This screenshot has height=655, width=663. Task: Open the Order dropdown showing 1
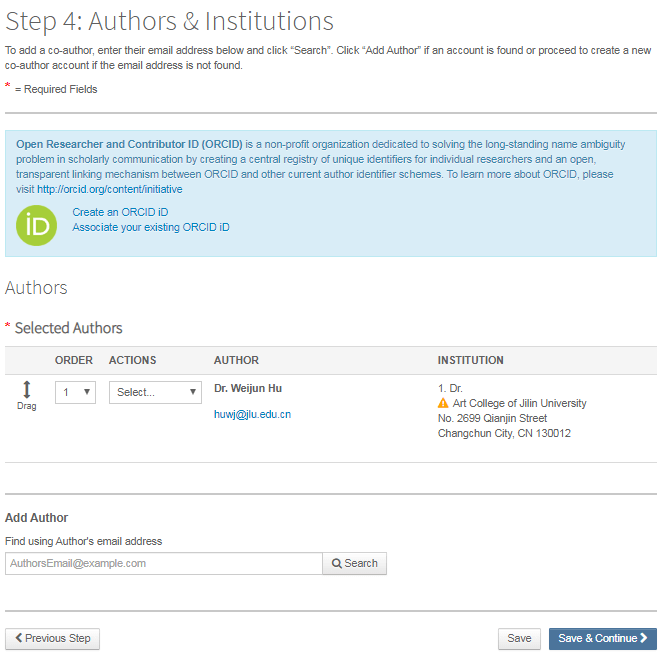coord(75,392)
